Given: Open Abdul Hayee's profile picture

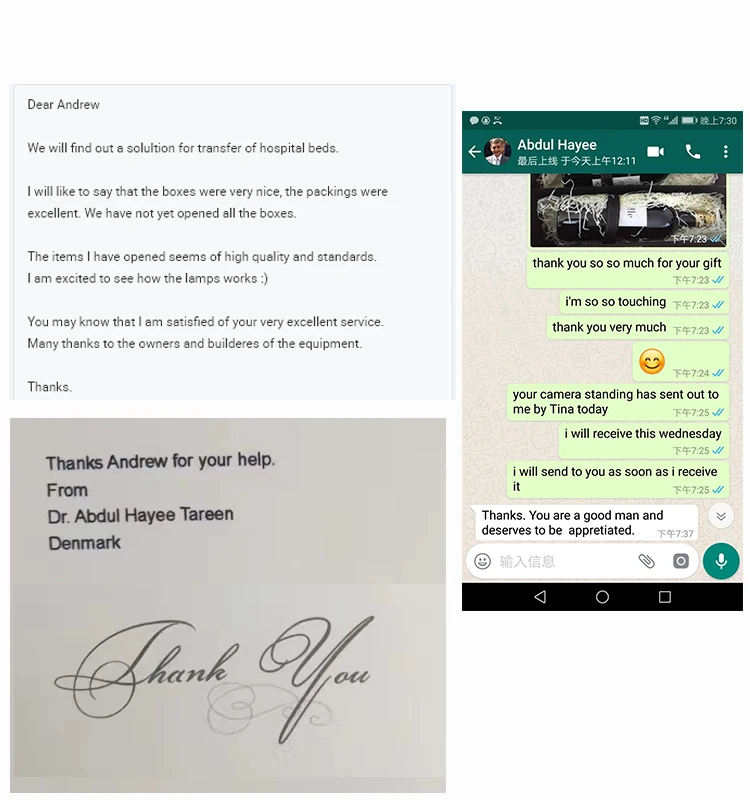Looking at the screenshot, I should pos(497,152).
